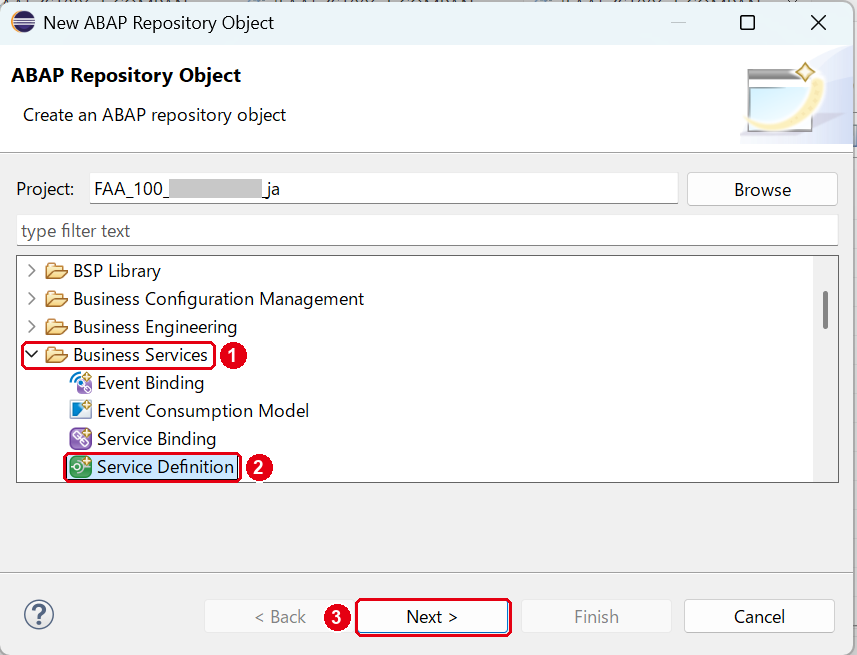Maximize the New ABAP Repository Object dialog

[x=747, y=22]
